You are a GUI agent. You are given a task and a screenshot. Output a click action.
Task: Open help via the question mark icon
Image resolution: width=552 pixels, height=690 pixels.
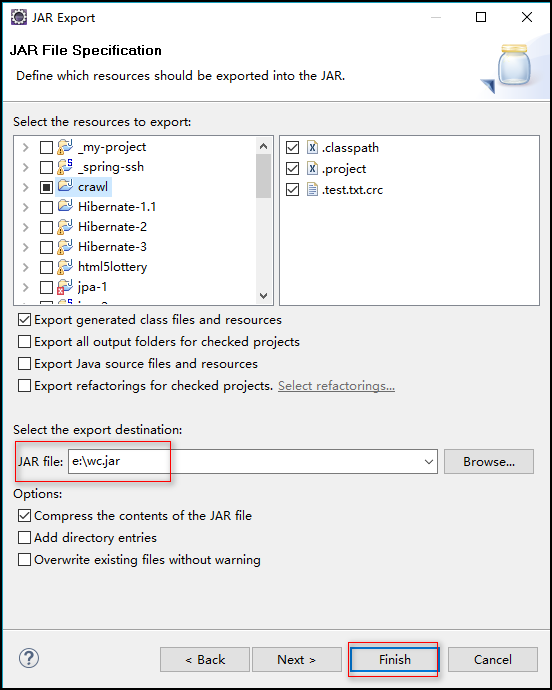[29, 658]
